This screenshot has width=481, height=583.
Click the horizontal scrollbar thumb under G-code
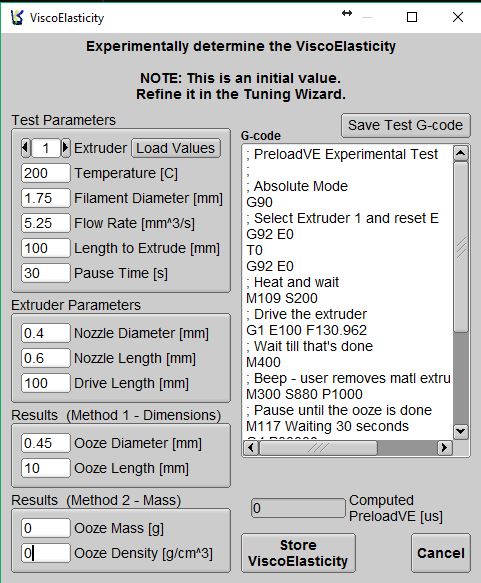pos(318,447)
